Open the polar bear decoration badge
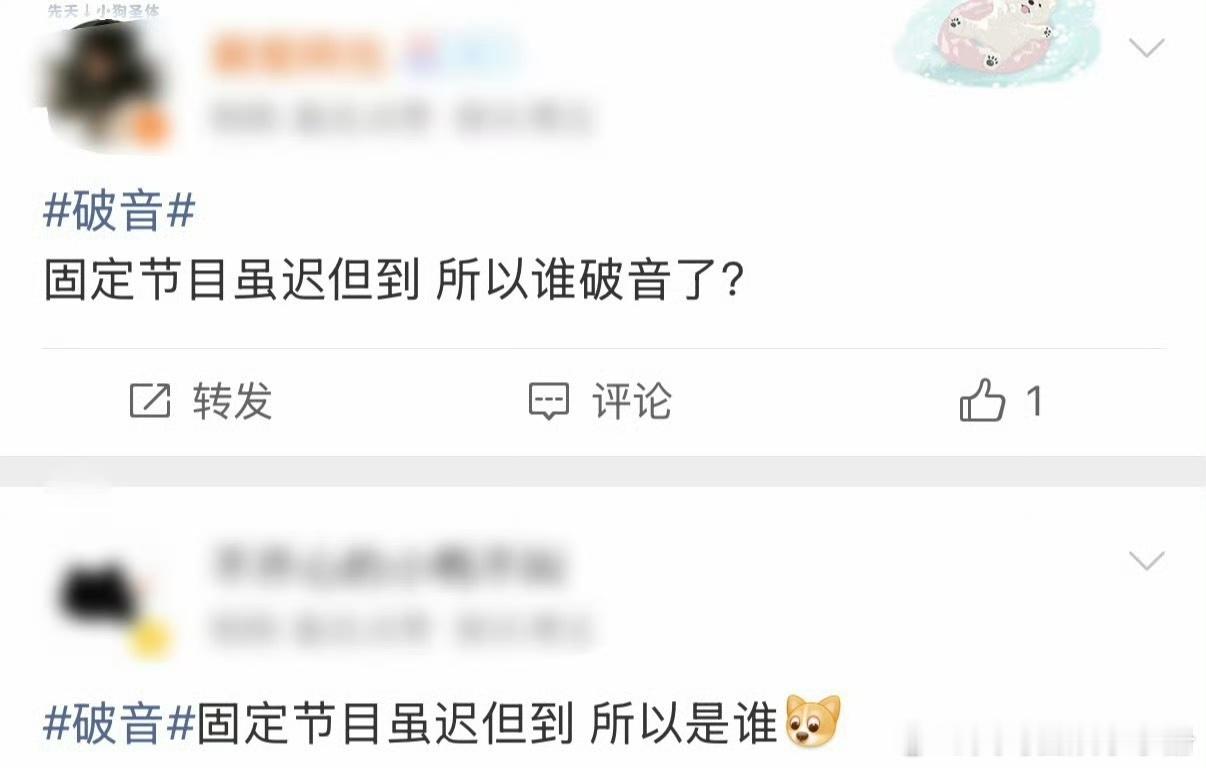The width and height of the screenshot is (1206, 768). pyautogui.click(x=996, y=43)
